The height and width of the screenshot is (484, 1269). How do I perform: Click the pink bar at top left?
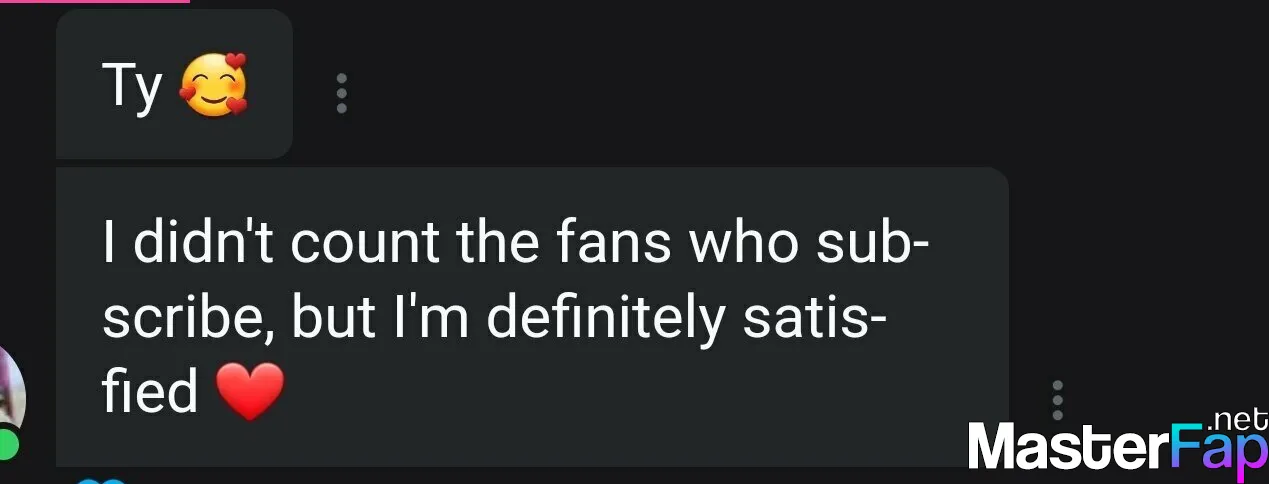[x=94, y=1]
